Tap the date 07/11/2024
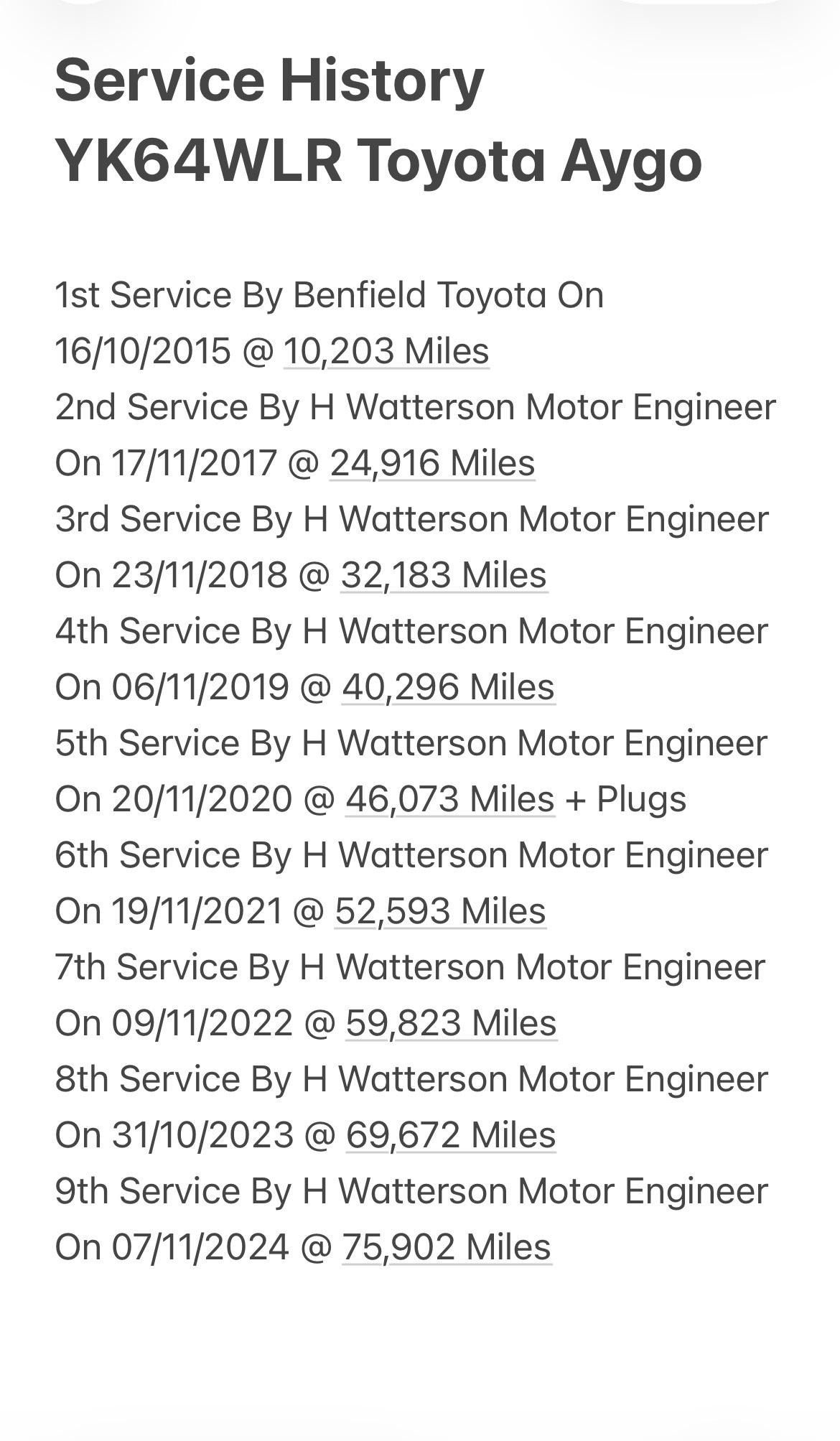This screenshot has height=1441, width=840. [x=200, y=1247]
